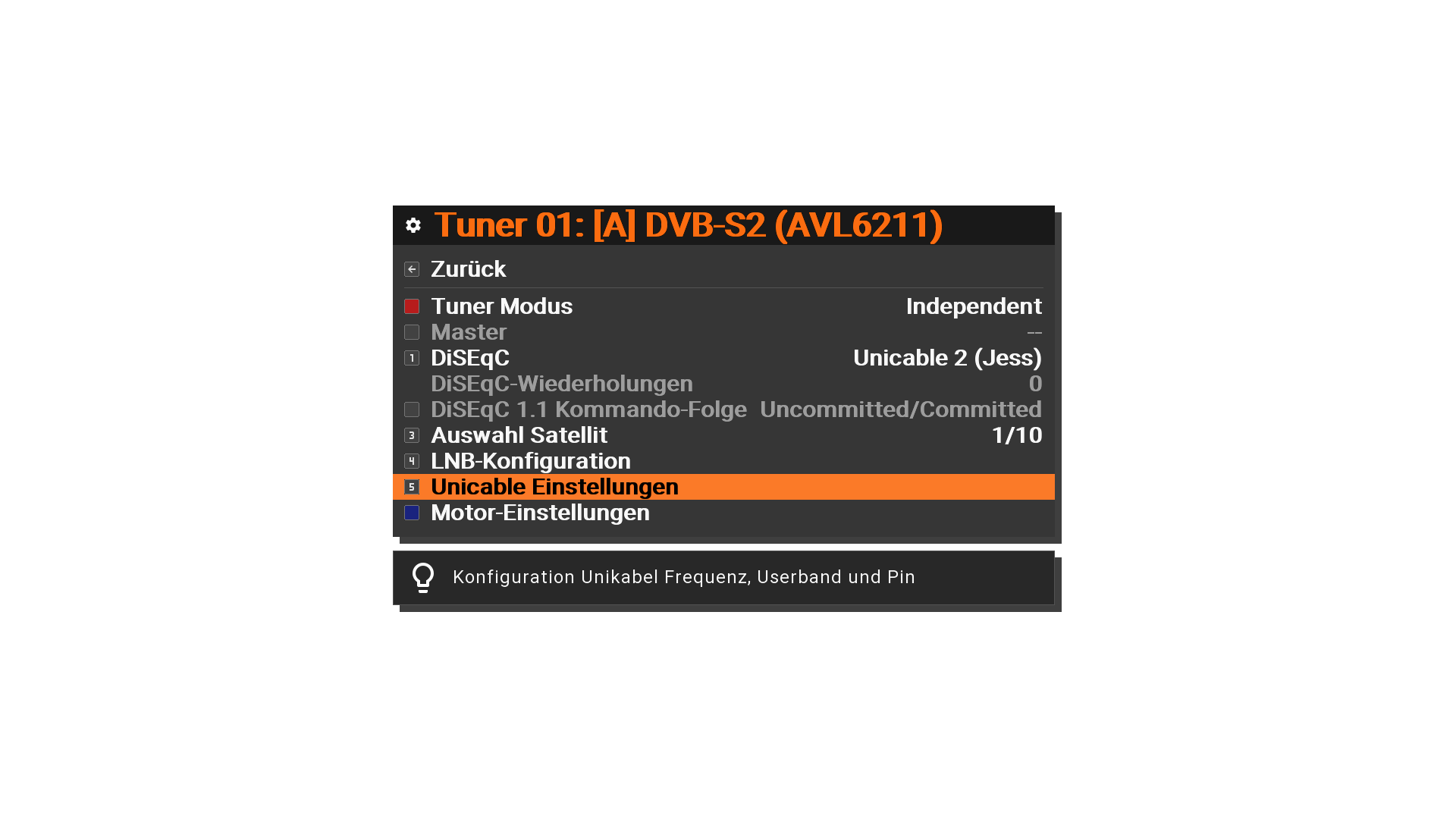This screenshot has height=819, width=1456.
Task: Go back via the Zurück entry
Action: 723,269
